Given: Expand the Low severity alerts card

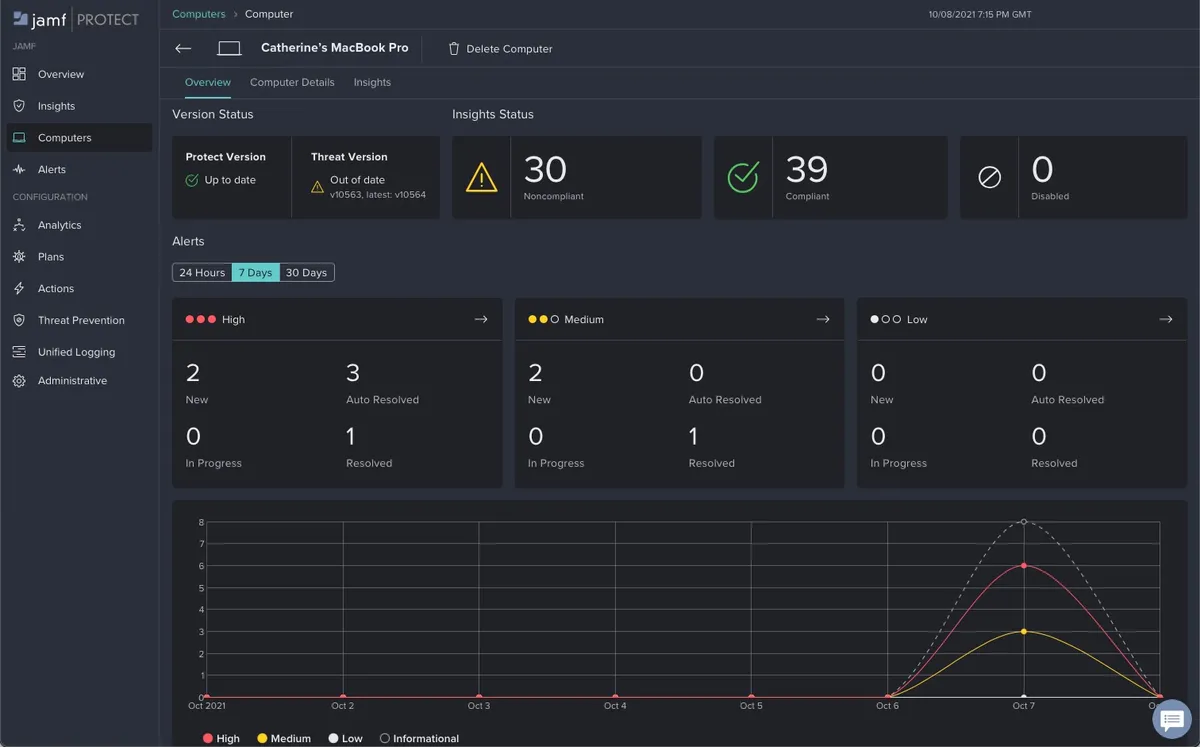Looking at the screenshot, I should (1166, 319).
